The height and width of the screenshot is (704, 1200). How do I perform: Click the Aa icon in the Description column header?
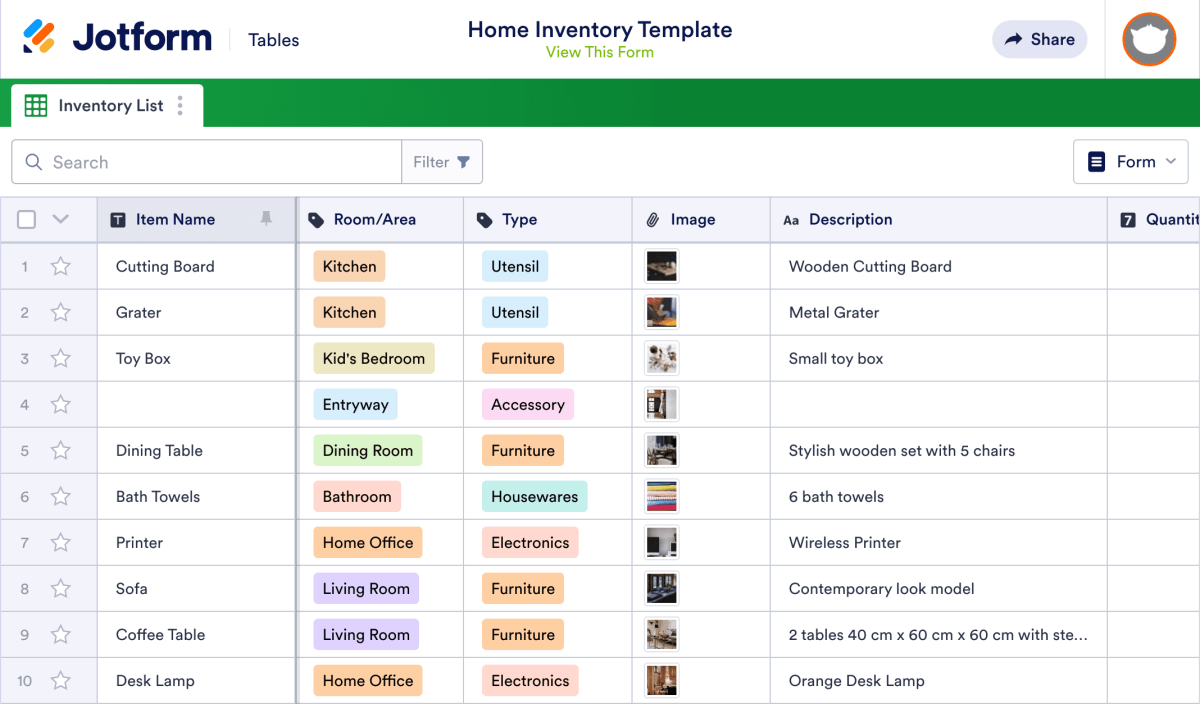click(x=791, y=219)
